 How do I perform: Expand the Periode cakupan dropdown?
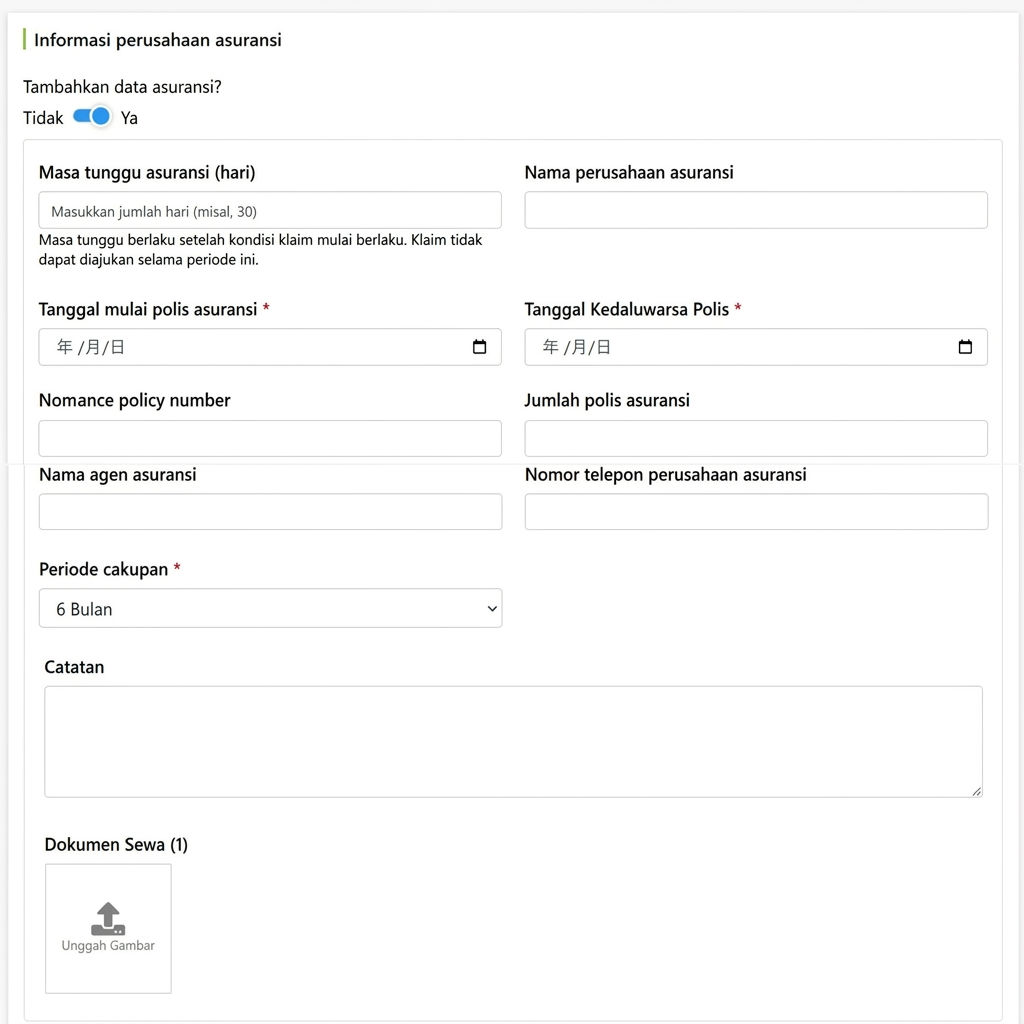tap(270, 608)
